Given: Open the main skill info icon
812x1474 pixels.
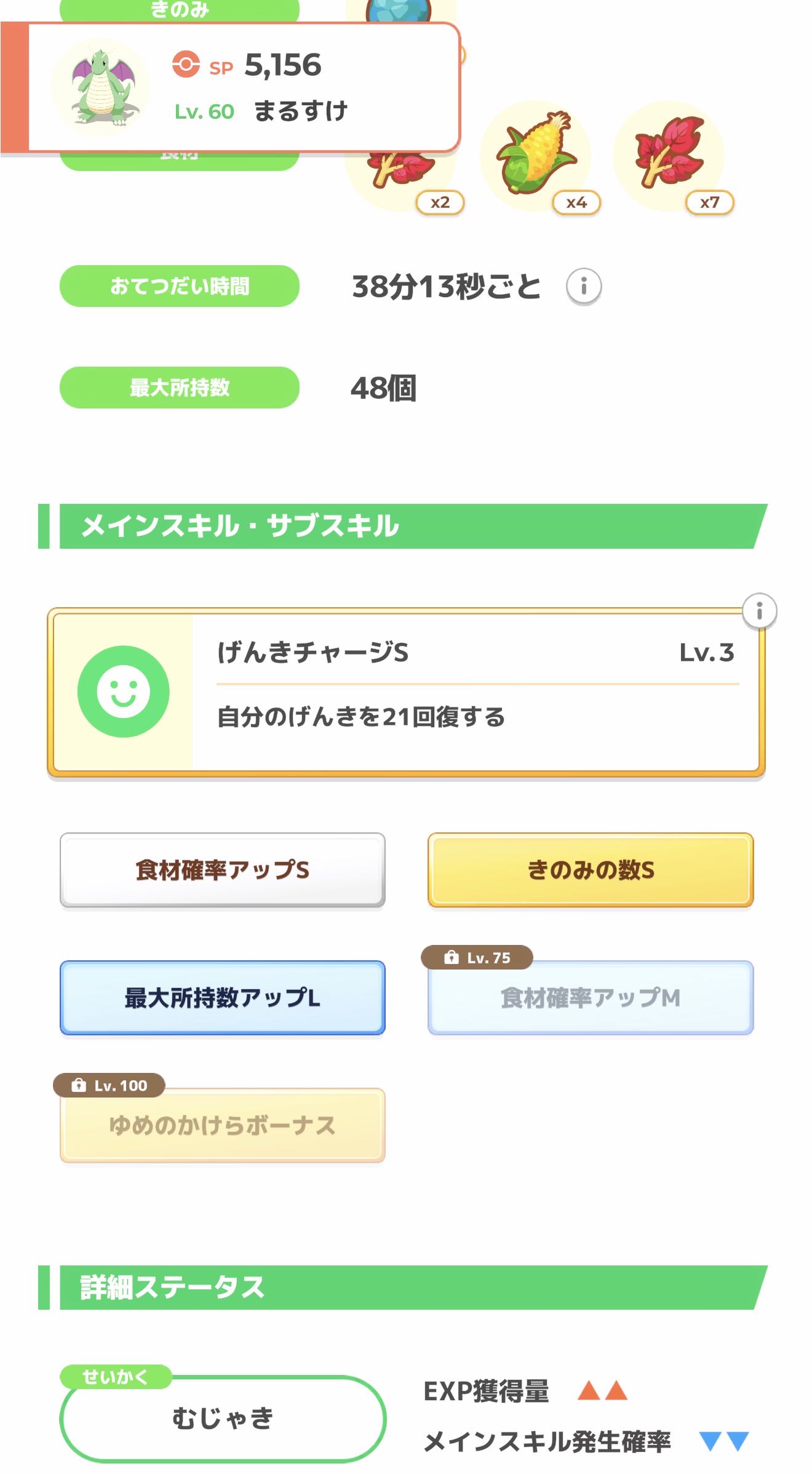Looking at the screenshot, I should coord(759,611).
